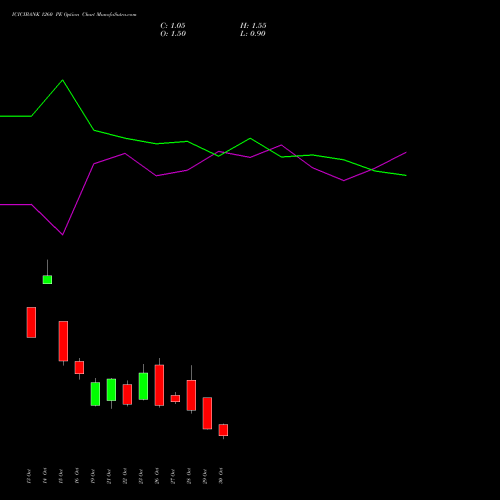This screenshot has width=500, height=500.
Task: Click the tall red candle above 26 Oct
Action: (159, 385)
